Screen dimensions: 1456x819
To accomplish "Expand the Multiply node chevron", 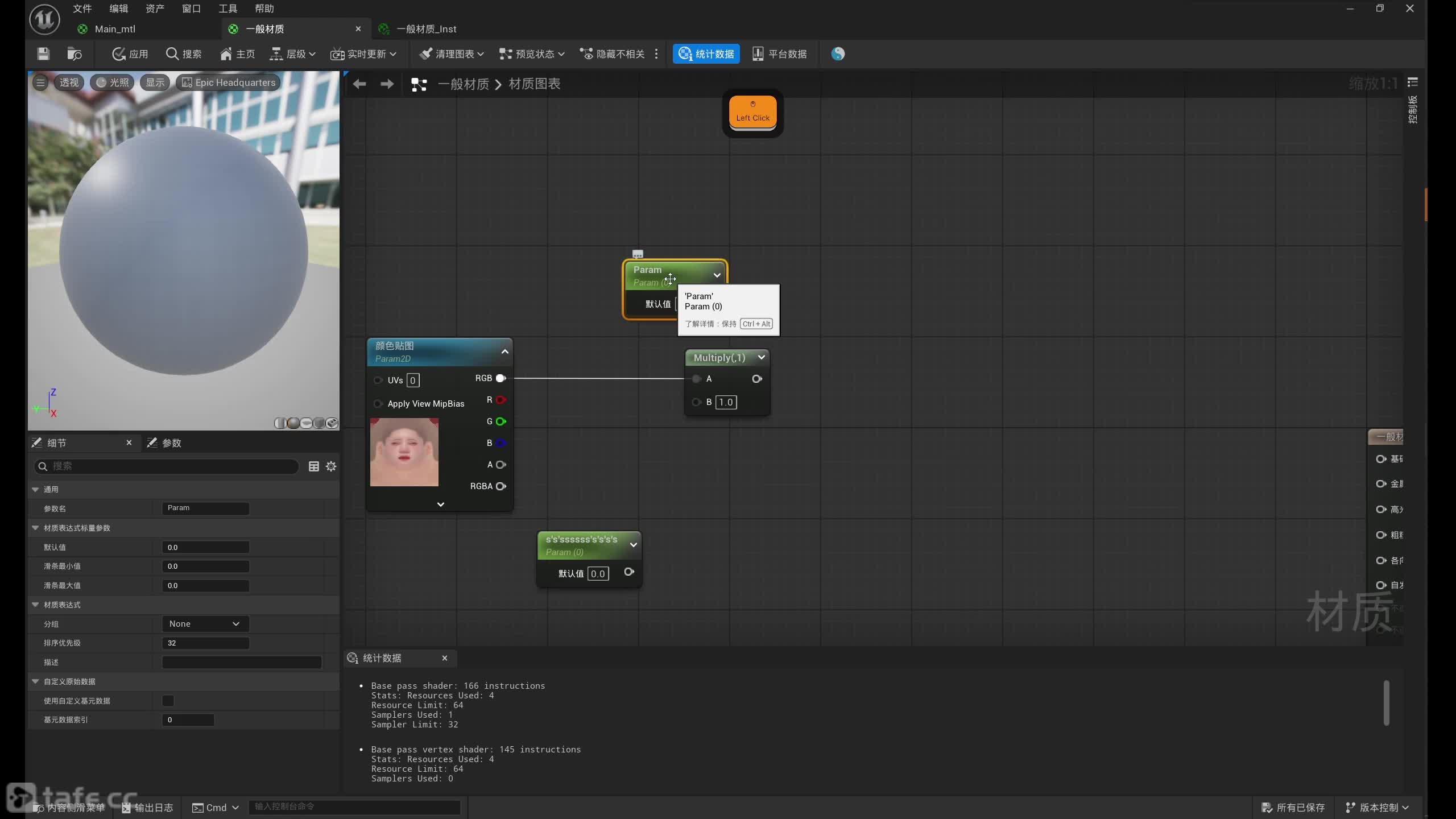I will click(761, 357).
